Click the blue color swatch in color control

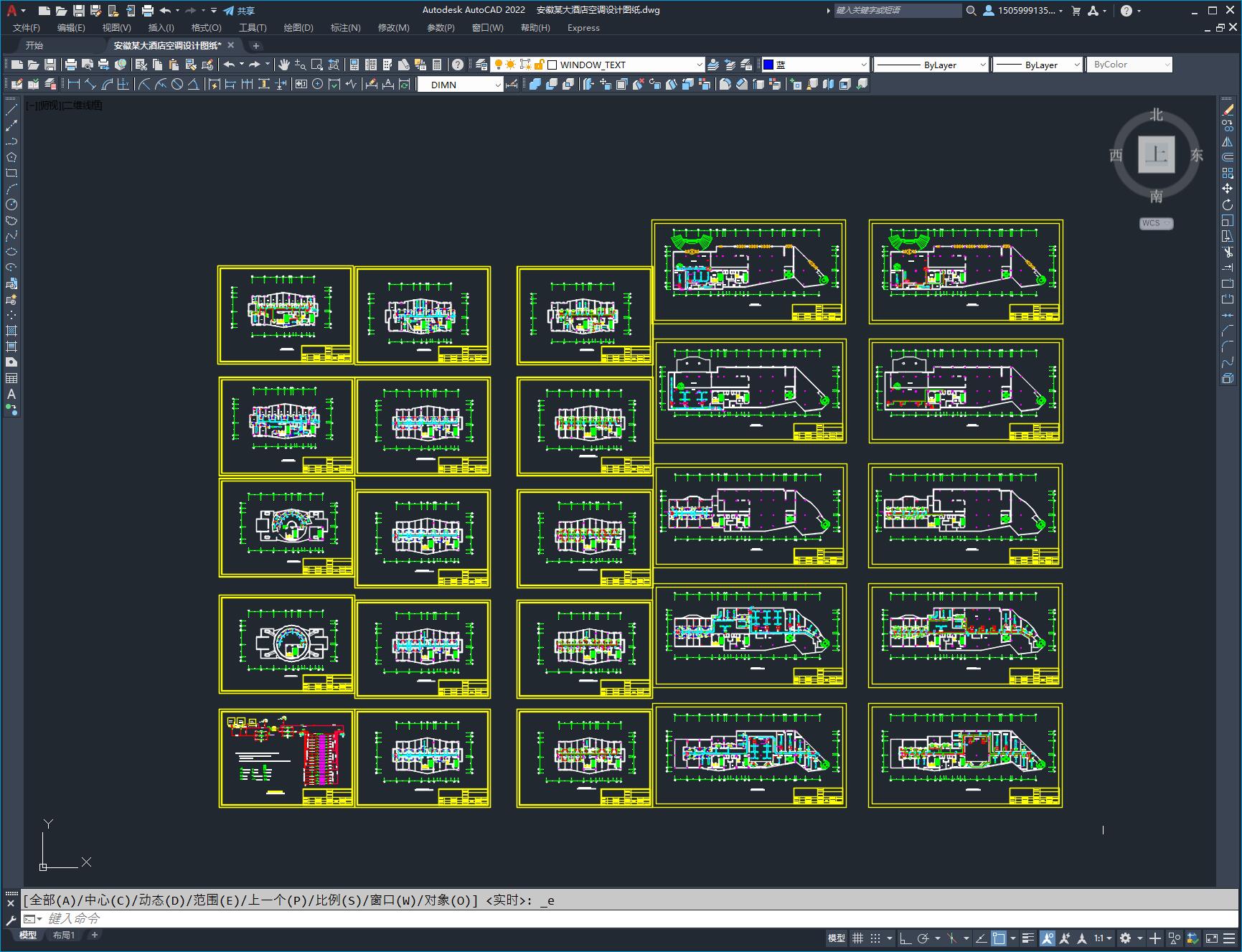coord(768,65)
